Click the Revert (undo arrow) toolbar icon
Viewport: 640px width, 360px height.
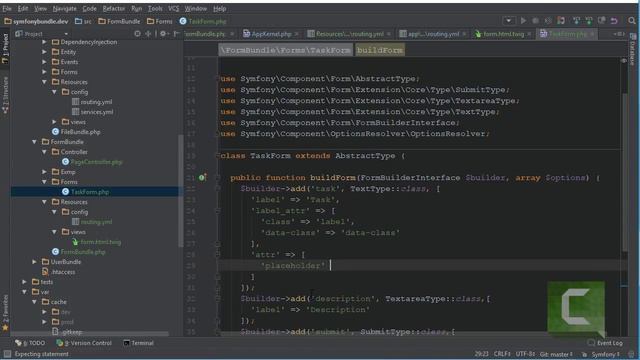click(x=614, y=21)
